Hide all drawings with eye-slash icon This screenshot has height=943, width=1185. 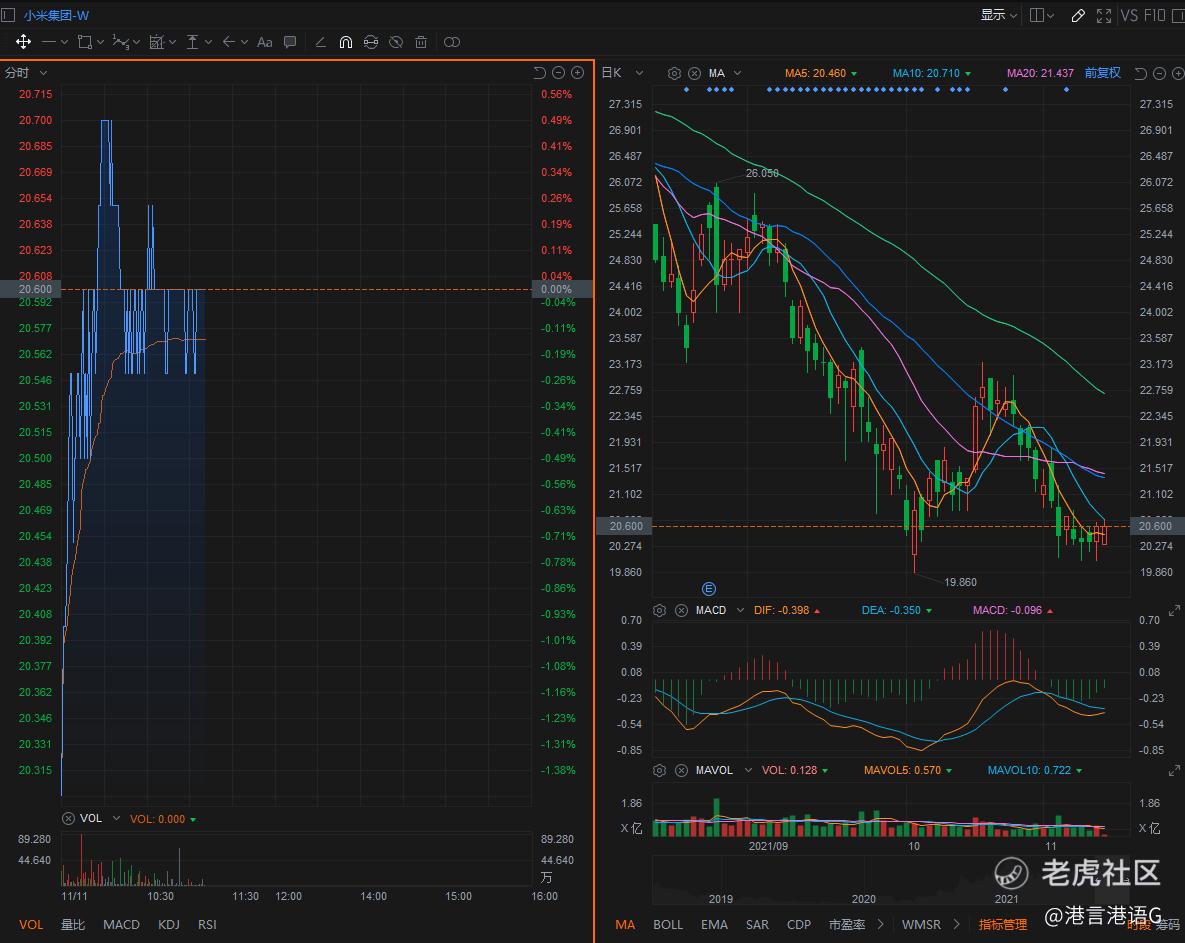(395, 42)
